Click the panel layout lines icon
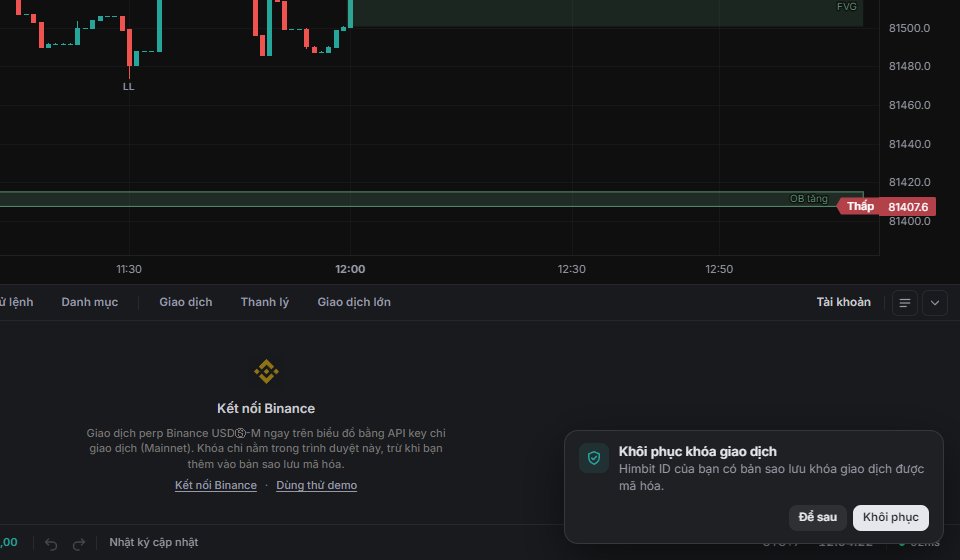Image resolution: width=960 pixels, height=560 pixels. point(904,303)
